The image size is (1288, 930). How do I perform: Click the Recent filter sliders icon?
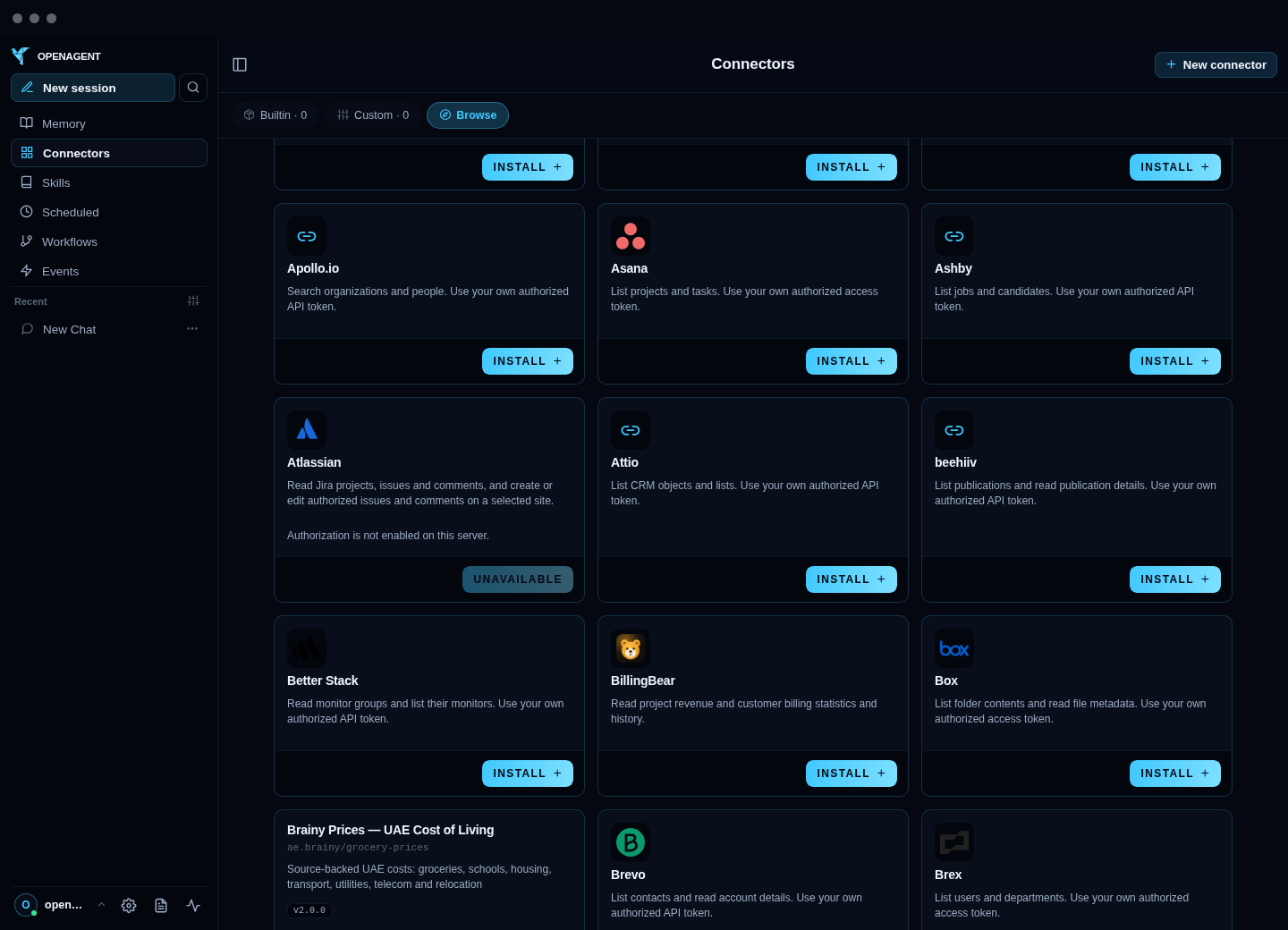coord(193,301)
